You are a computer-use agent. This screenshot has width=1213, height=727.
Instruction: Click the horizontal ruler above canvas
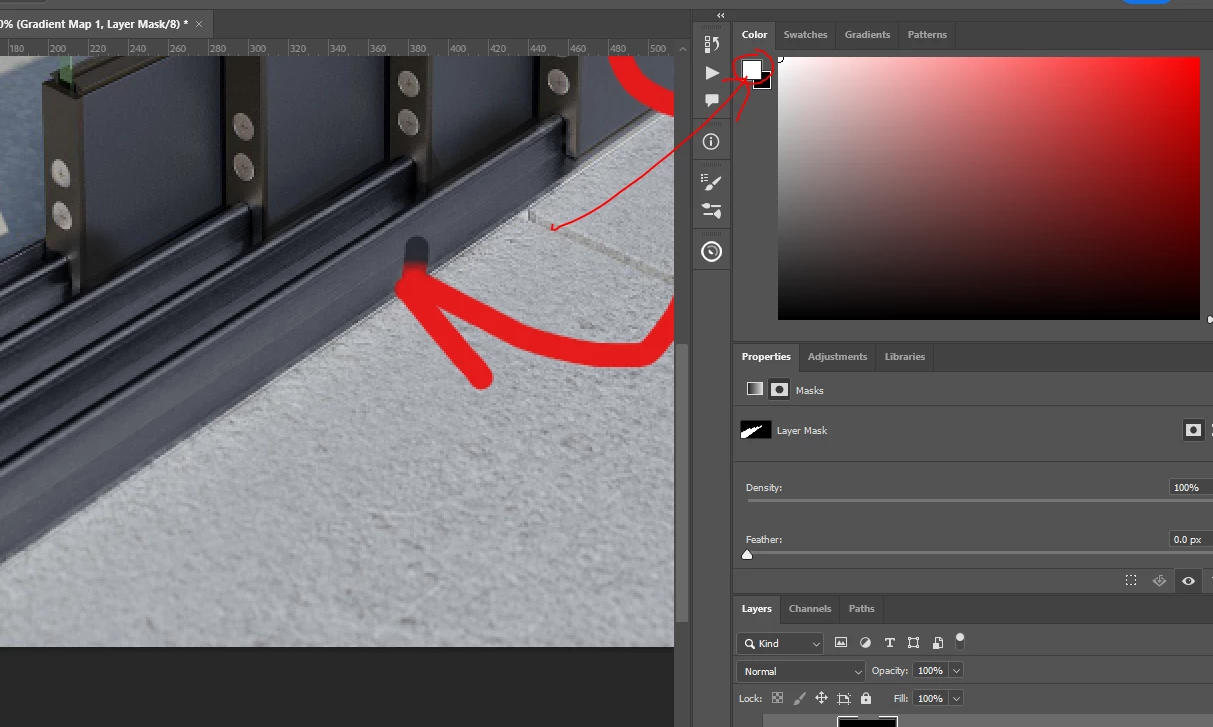pyautogui.click(x=335, y=47)
